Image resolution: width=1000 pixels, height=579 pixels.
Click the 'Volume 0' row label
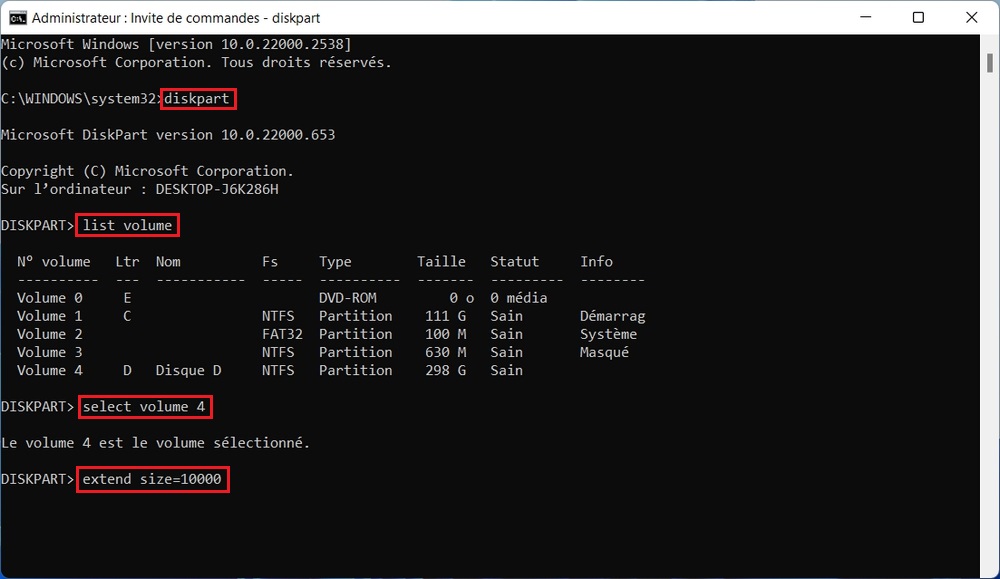point(50,298)
